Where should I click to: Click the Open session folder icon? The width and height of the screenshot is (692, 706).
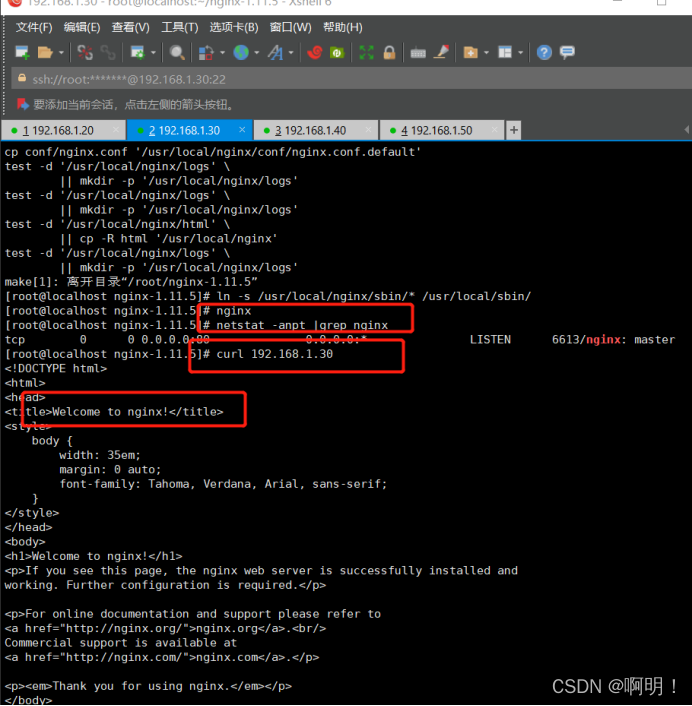point(45,53)
